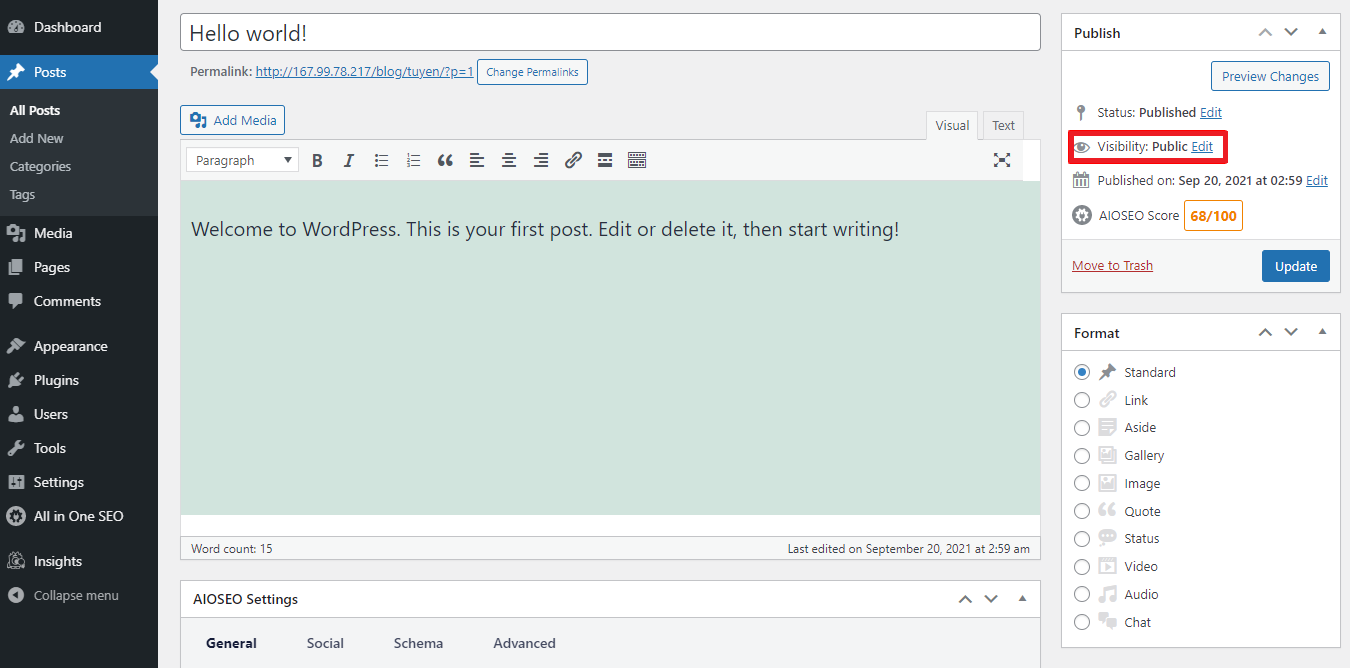Screen dimensions: 1350x668
Task: Align text center
Action: tap(509, 160)
